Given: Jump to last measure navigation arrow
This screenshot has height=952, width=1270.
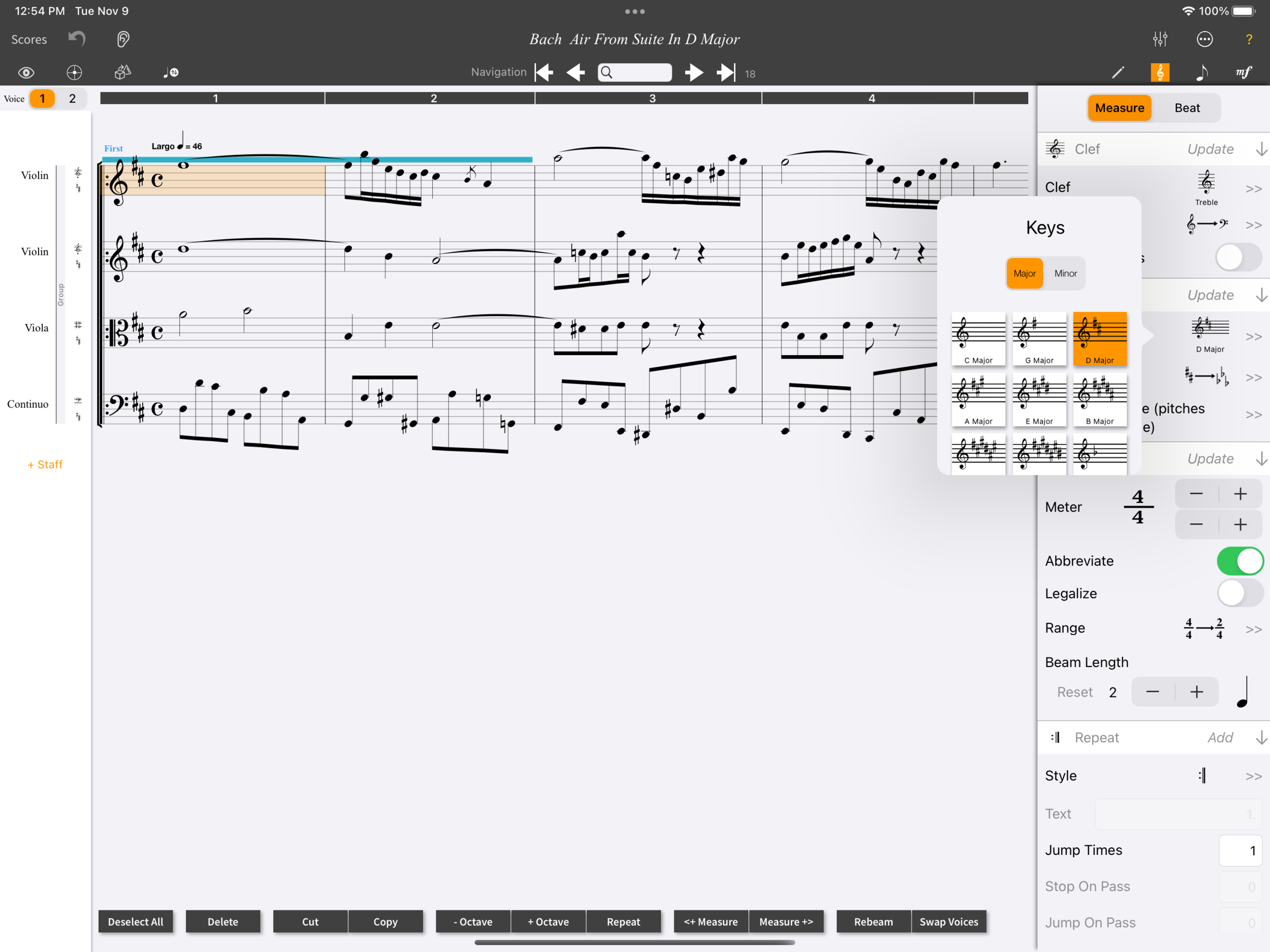Looking at the screenshot, I should (726, 72).
